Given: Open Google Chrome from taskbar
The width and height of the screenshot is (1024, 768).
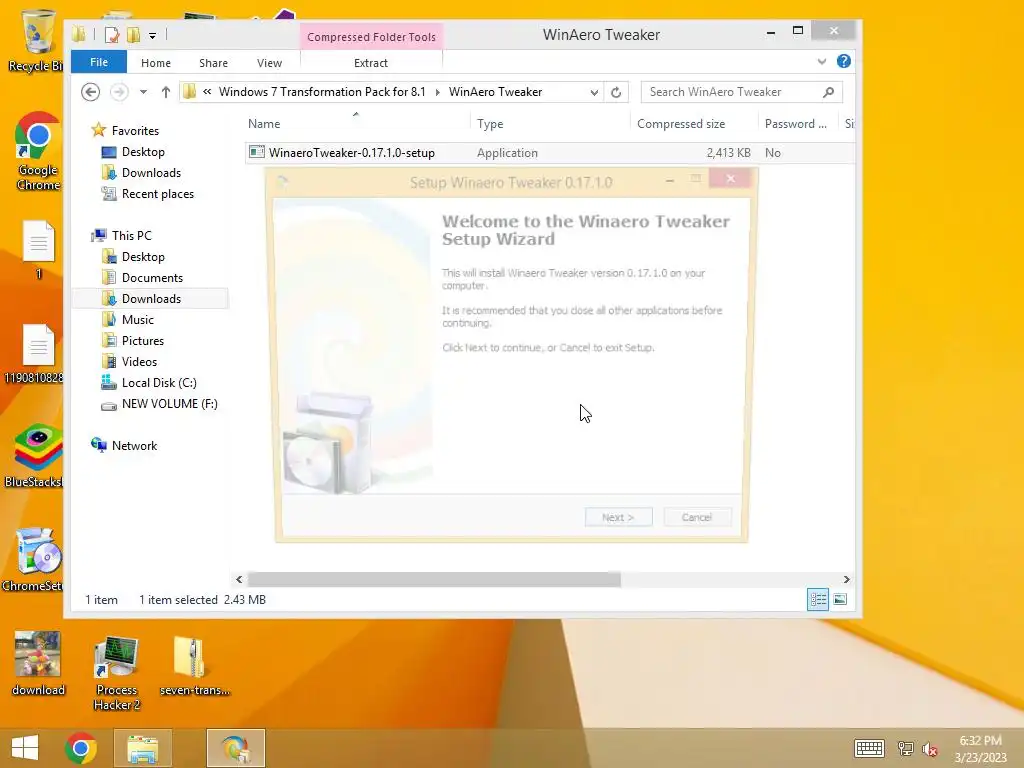Looking at the screenshot, I should point(81,748).
